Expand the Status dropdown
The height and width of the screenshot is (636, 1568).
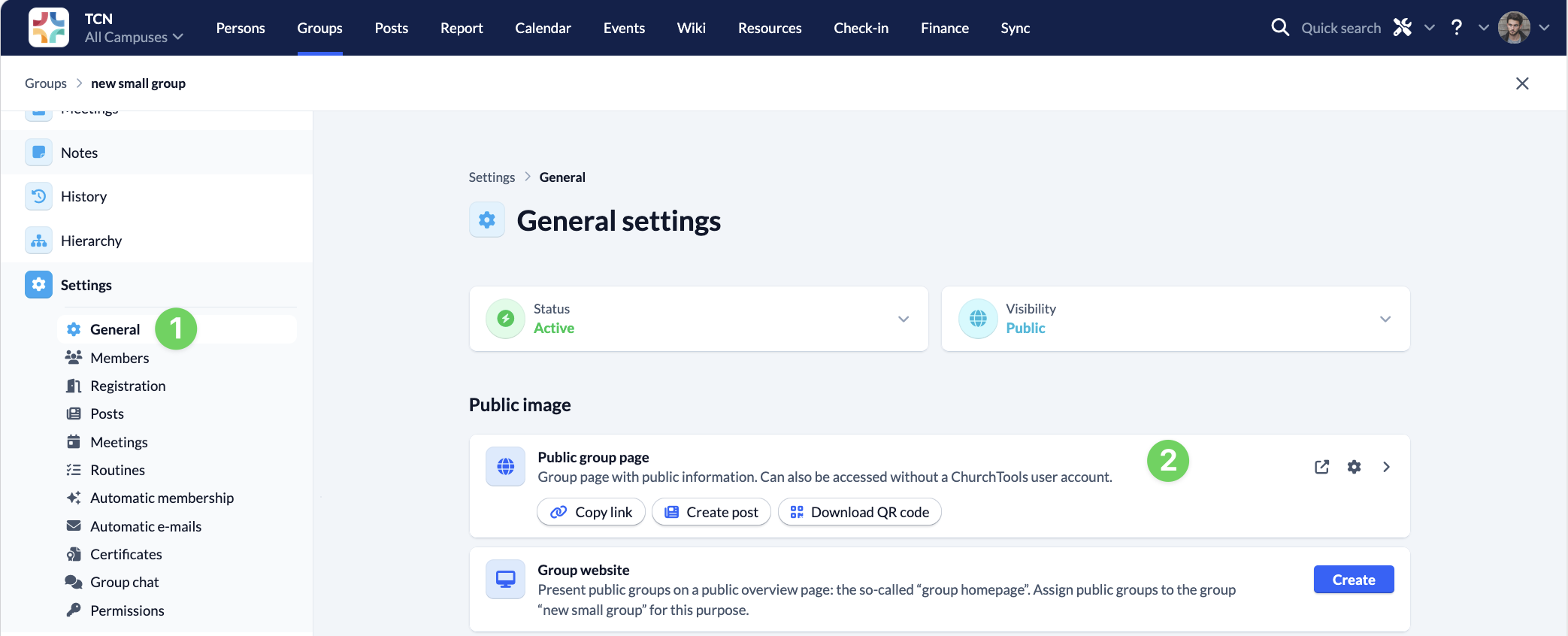click(x=904, y=319)
